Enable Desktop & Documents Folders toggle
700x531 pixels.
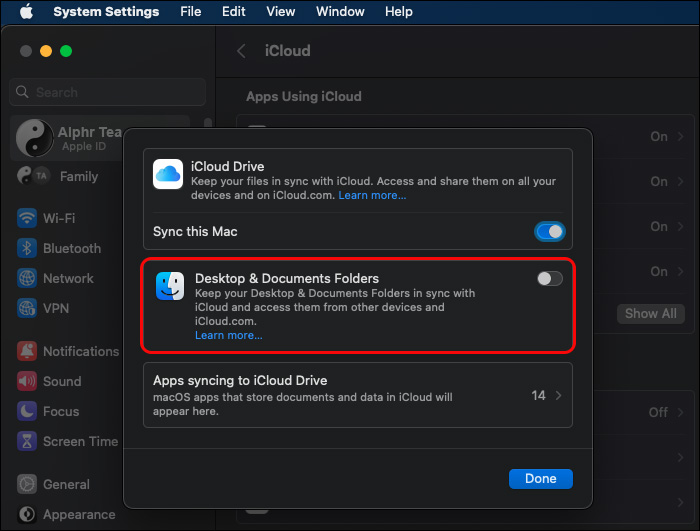(x=550, y=279)
